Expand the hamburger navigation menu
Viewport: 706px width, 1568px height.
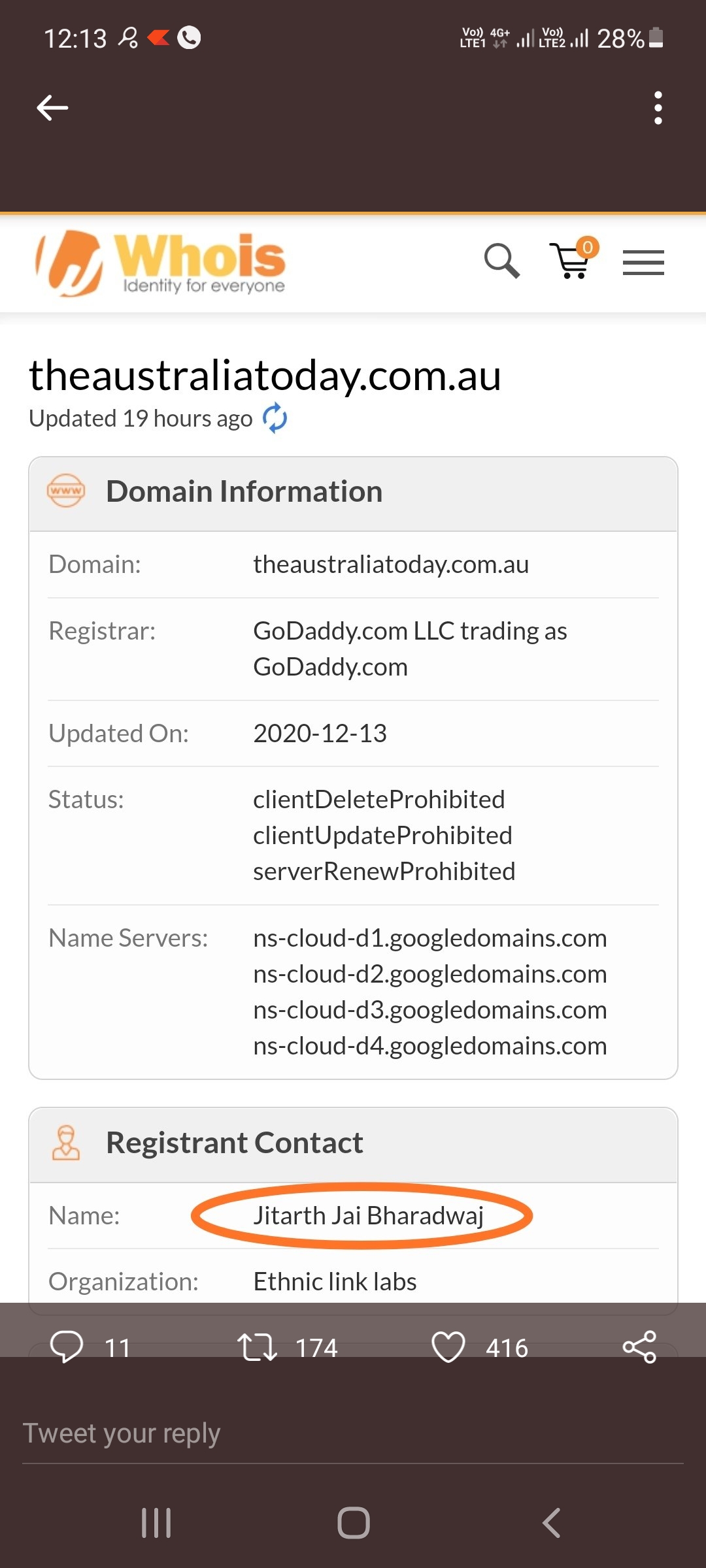(643, 263)
